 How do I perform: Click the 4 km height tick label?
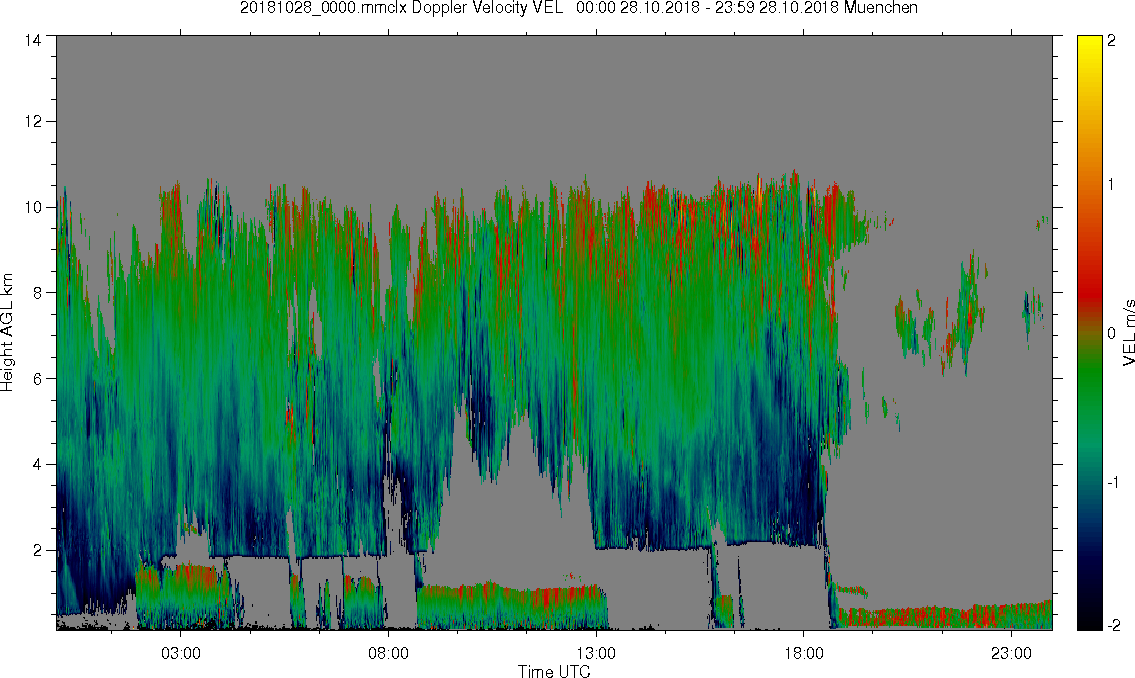coord(38,465)
